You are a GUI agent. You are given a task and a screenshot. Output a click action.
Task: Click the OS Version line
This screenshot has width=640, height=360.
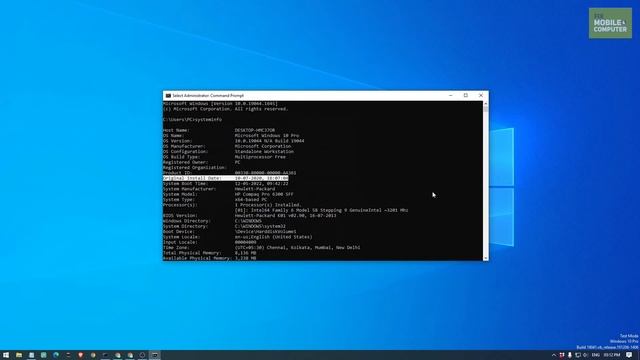pos(233,141)
